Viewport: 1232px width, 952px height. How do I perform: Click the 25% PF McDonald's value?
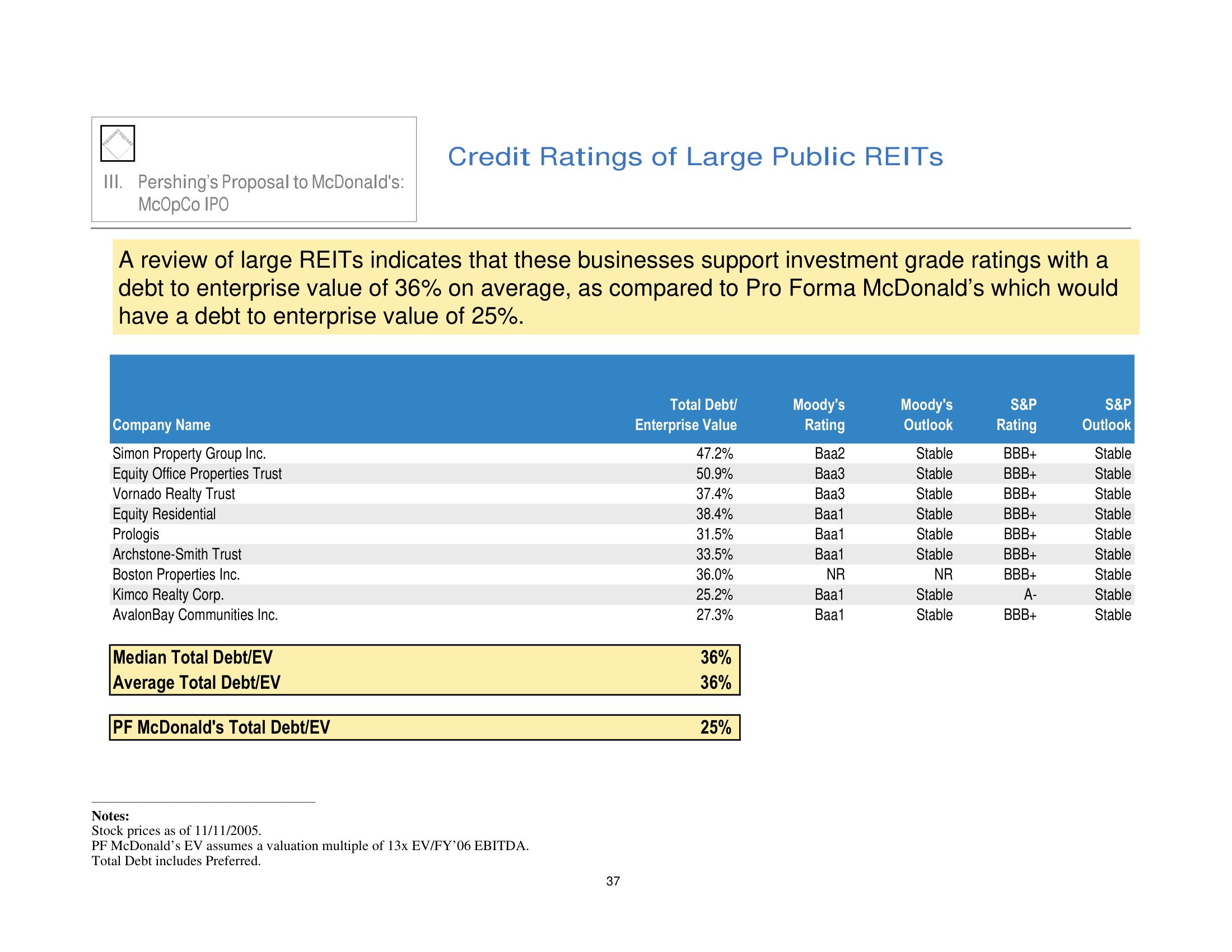[716, 727]
